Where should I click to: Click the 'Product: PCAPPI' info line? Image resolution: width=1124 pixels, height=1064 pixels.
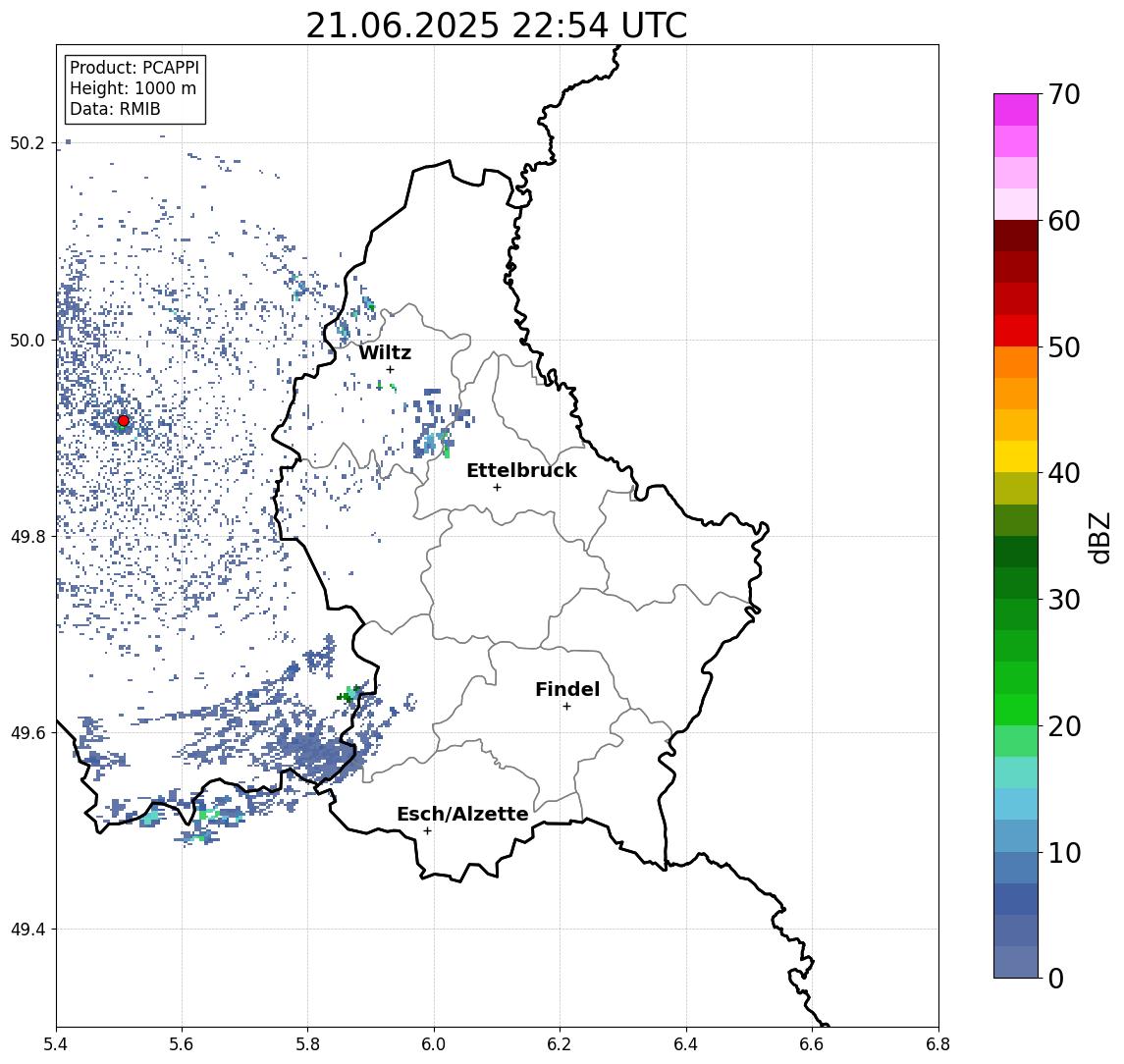pyautogui.click(x=134, y=68)
